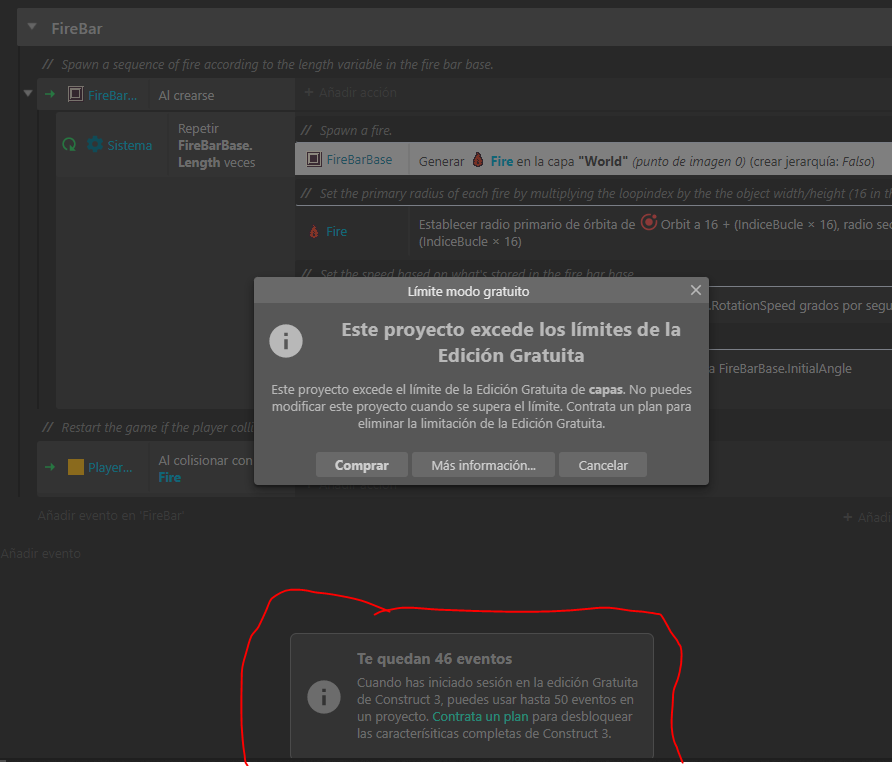The height and width of the screenshot is (766, 892).
Task: Collapse the FireBar group triangle
Action: point(32,27)
